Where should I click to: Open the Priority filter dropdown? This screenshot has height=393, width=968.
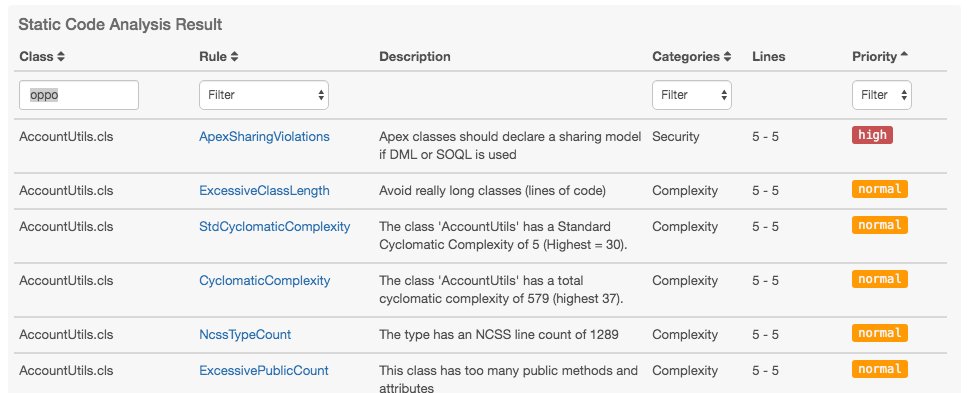click(882, 95)
